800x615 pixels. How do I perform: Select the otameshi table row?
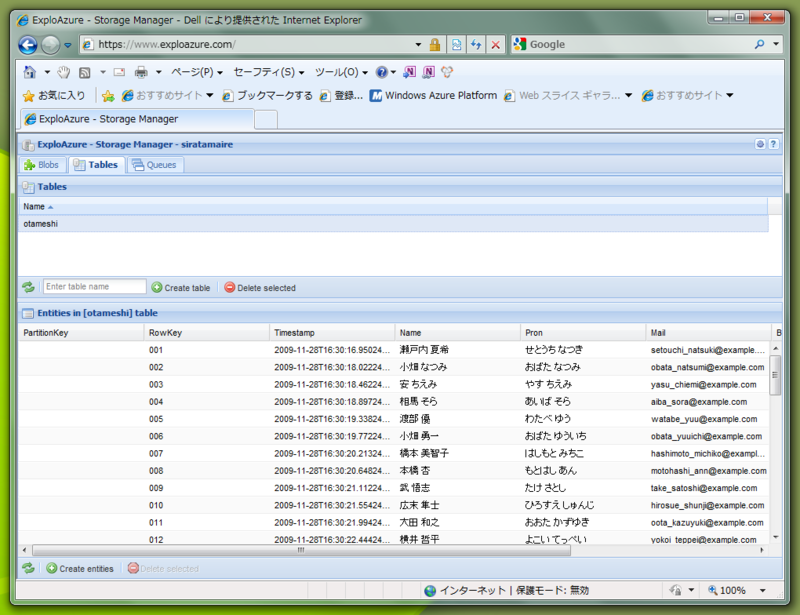(393, 224)
